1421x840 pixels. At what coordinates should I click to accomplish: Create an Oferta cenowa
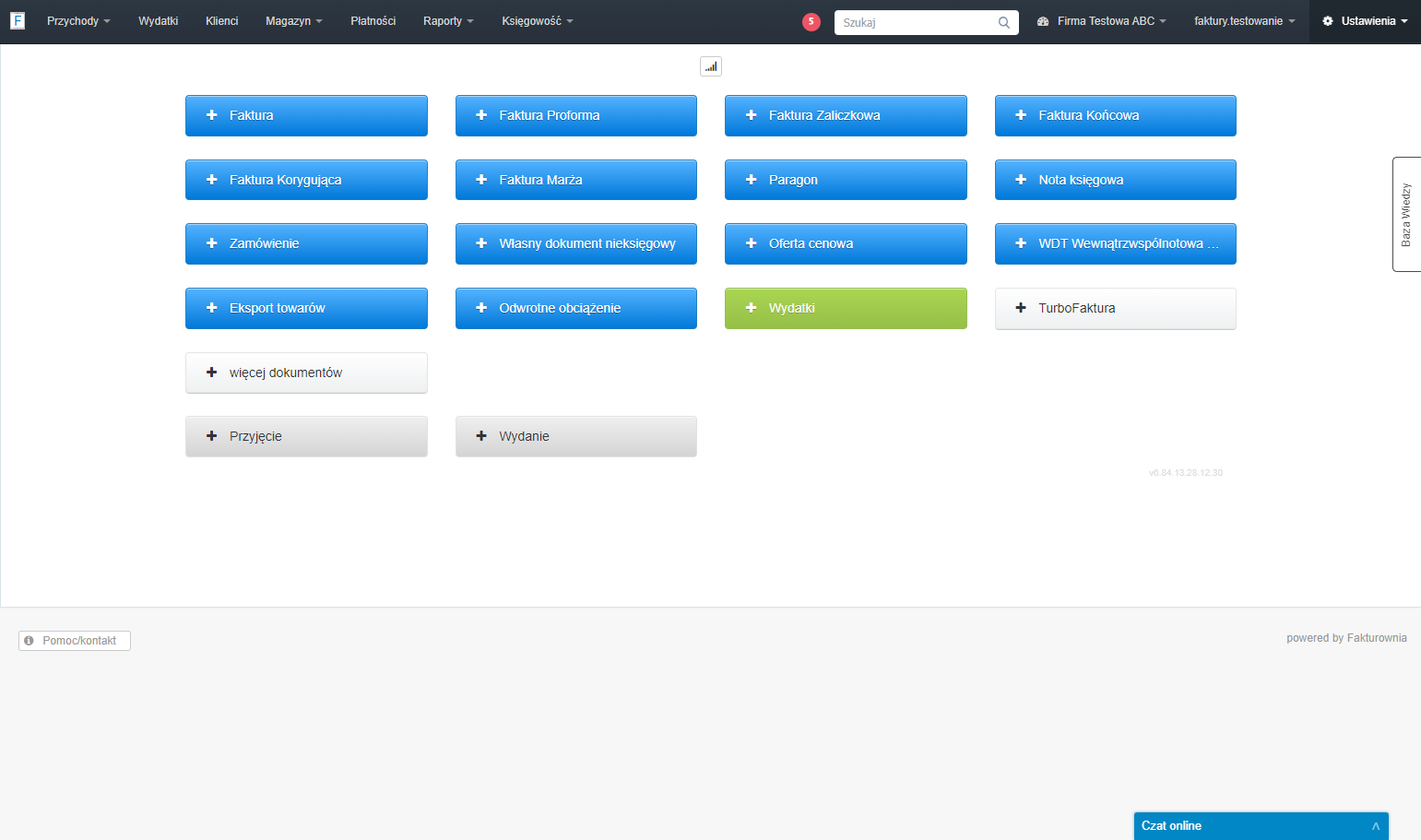(x=846, y=243)
